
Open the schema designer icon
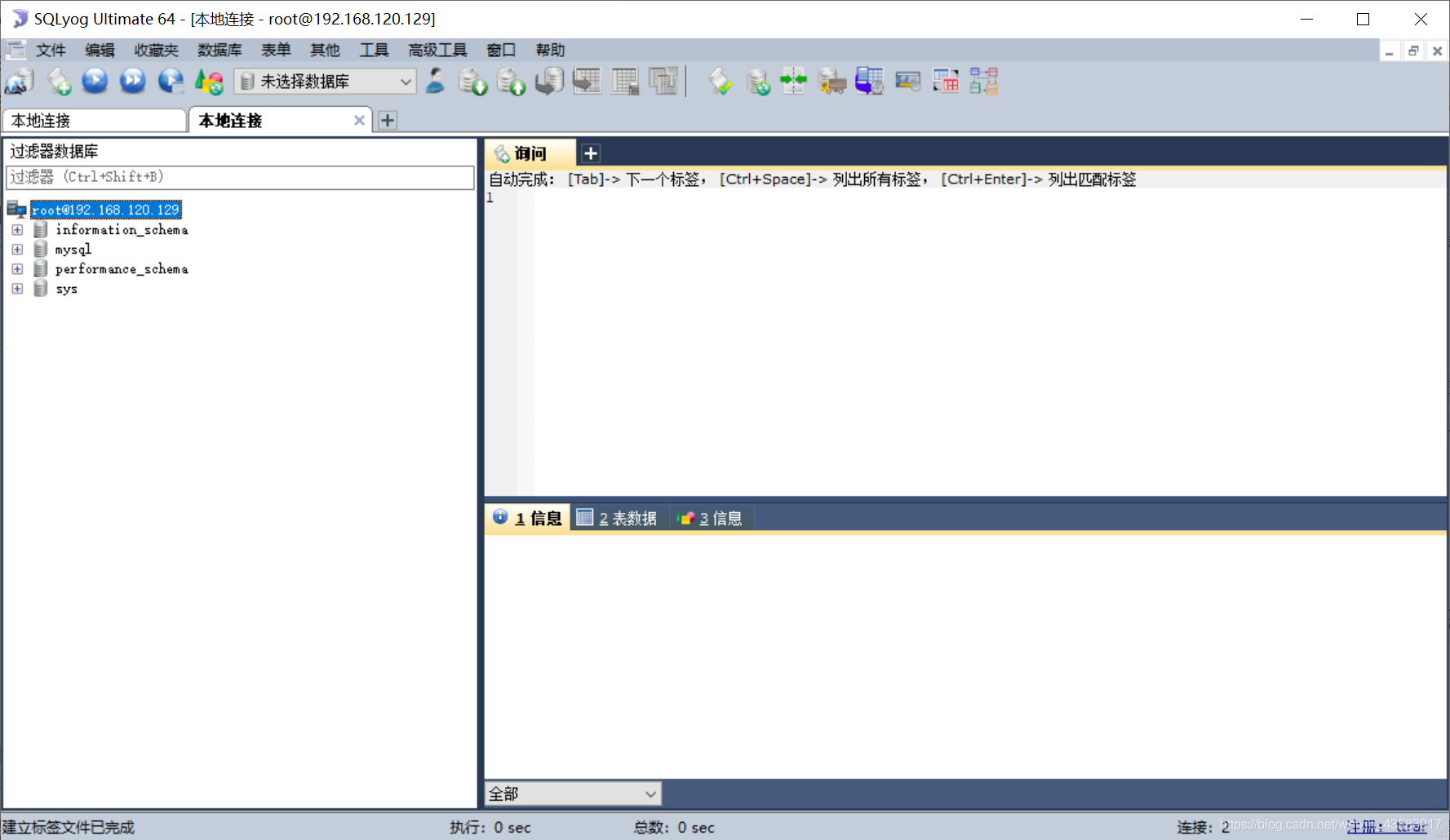point(984,81)
